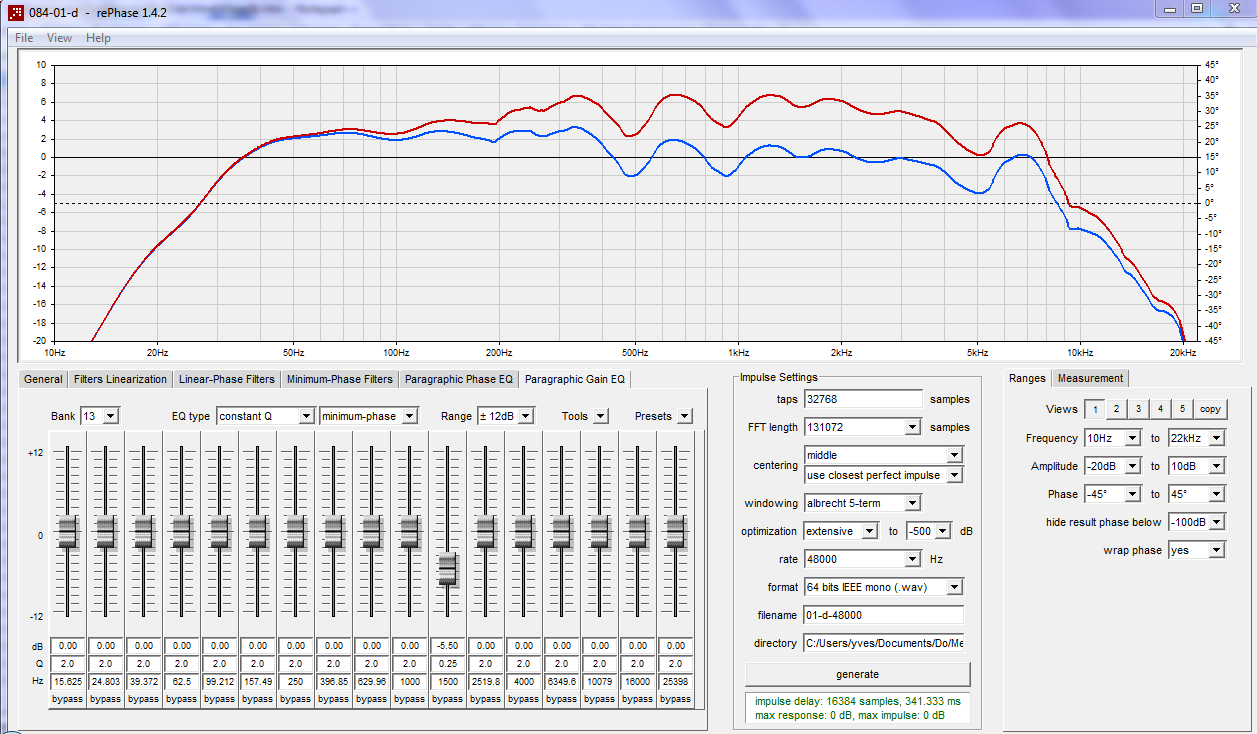1257x734 pixels.
Task: Toggle bypass for the 4000 Hz band
Action: click(523, 699)
